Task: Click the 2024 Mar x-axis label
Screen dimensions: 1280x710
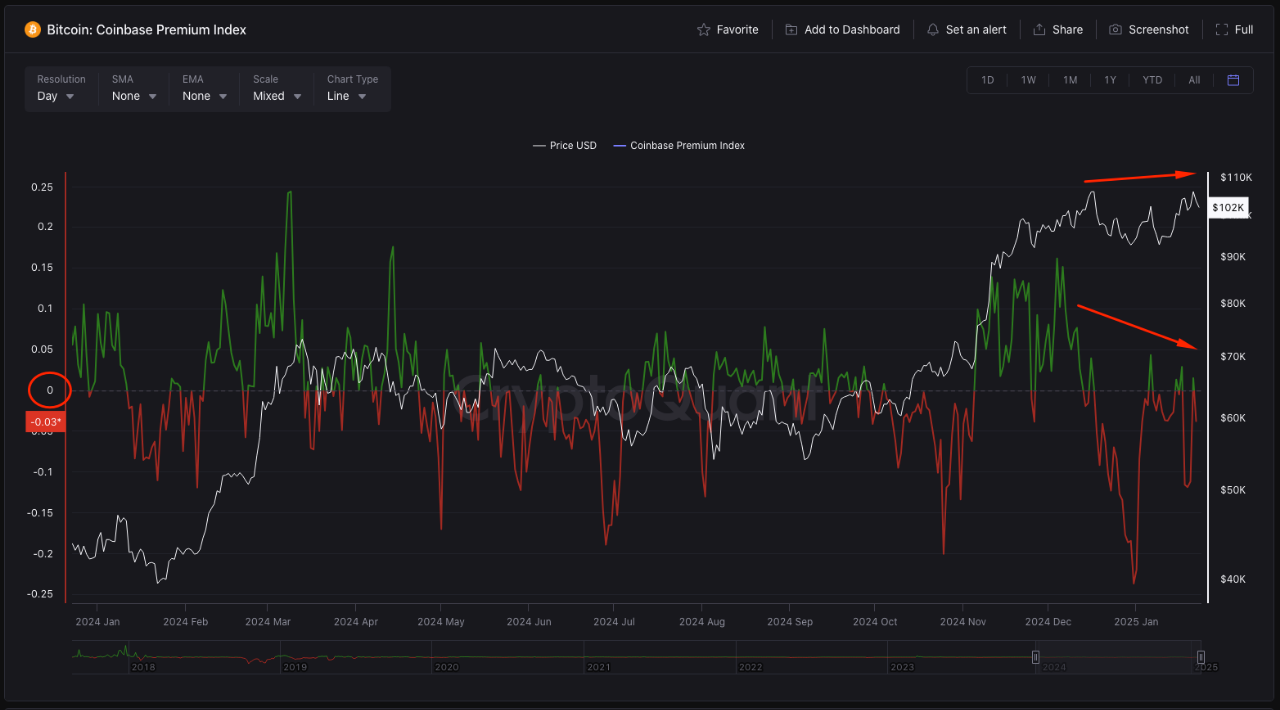Action: [x=268, y=621]
